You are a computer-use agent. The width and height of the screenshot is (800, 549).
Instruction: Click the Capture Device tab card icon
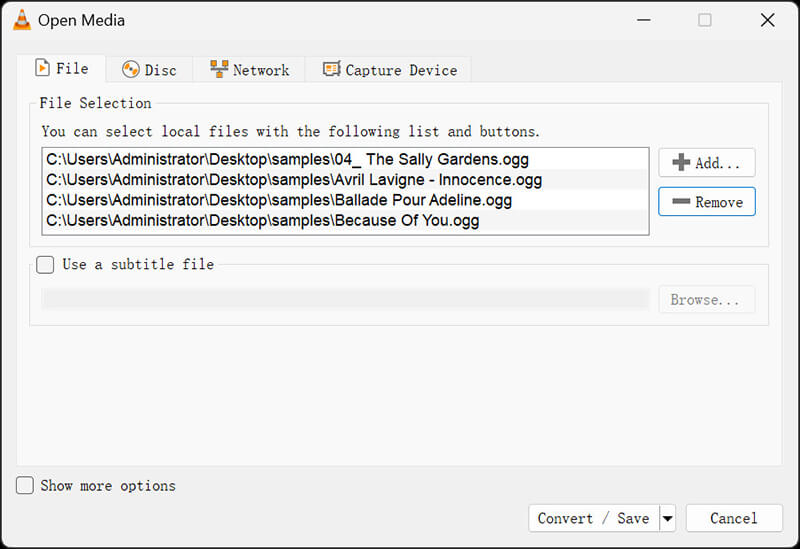332,69
